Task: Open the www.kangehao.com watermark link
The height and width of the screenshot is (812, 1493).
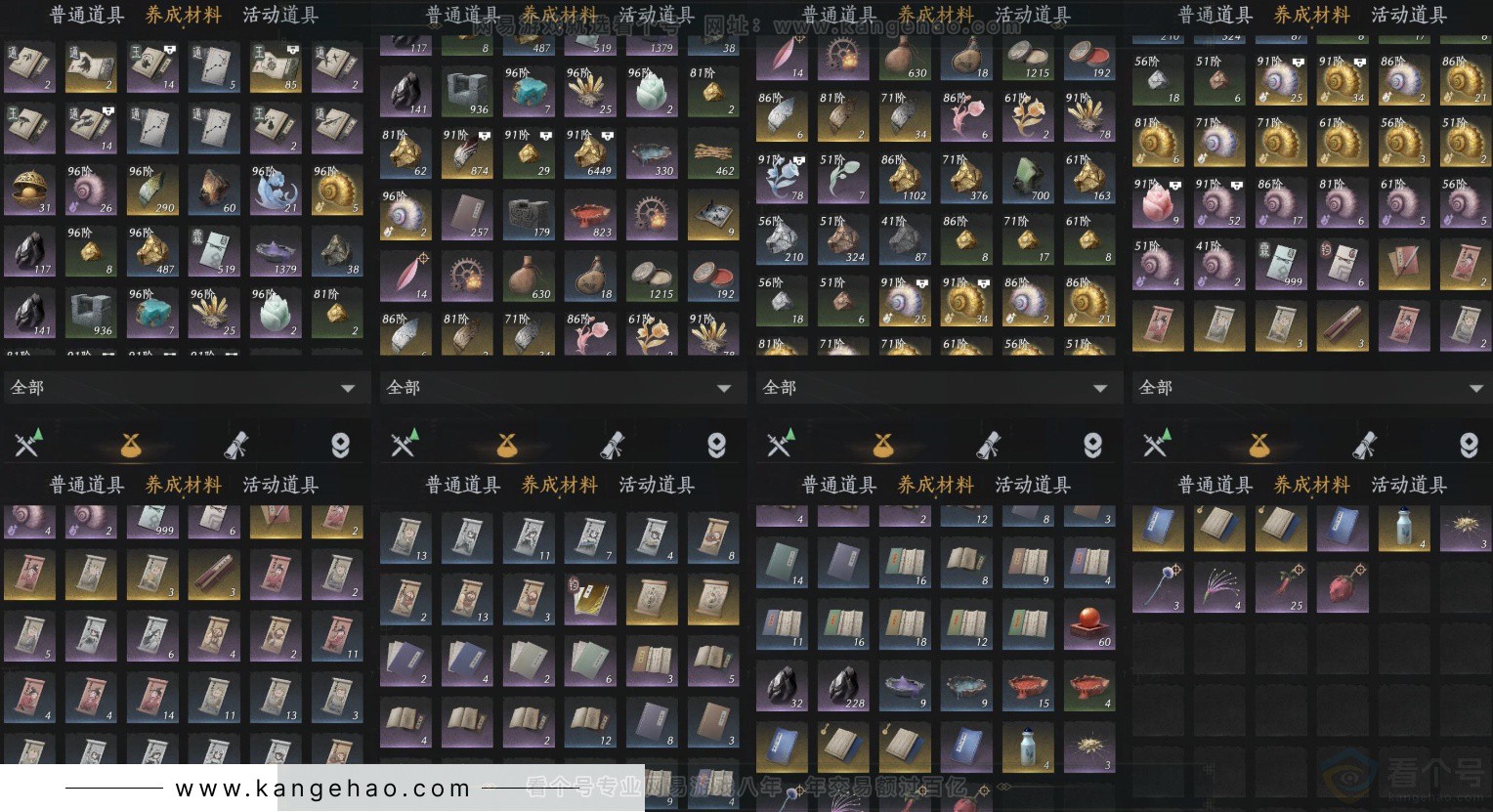Action: pos(323,789)
